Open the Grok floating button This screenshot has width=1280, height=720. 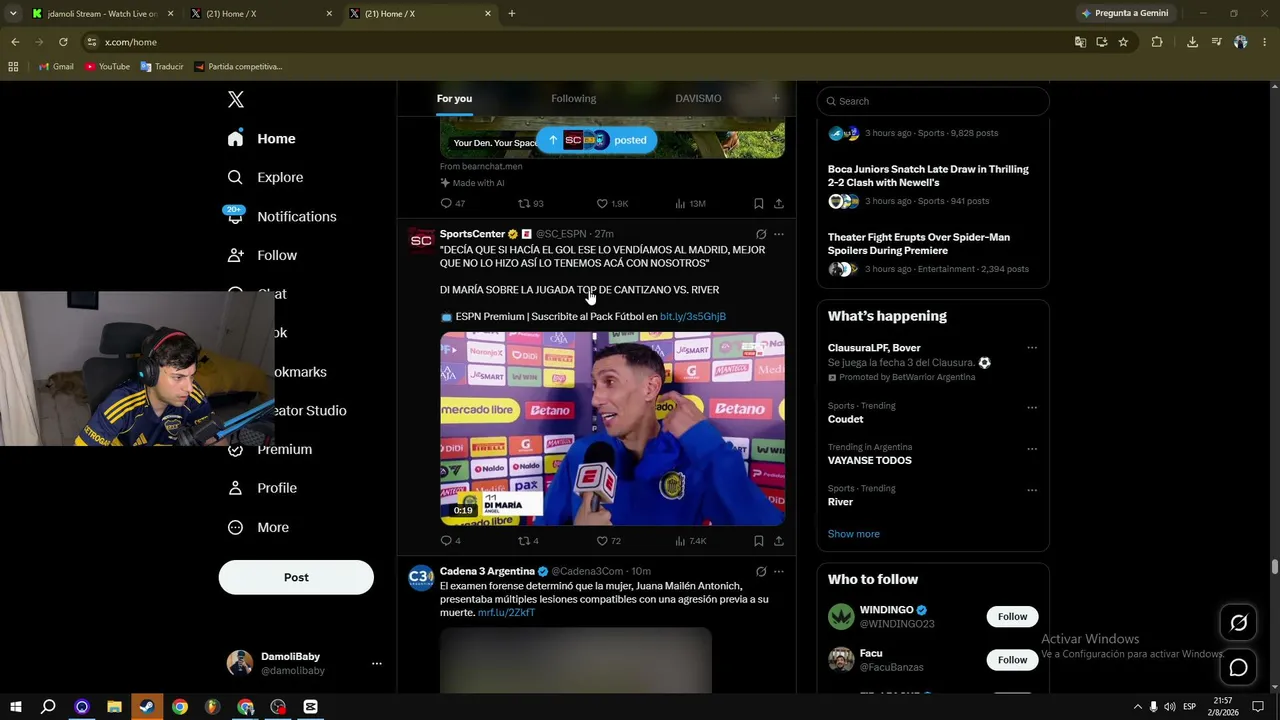pyautogui.click(x=1238, y=623)
